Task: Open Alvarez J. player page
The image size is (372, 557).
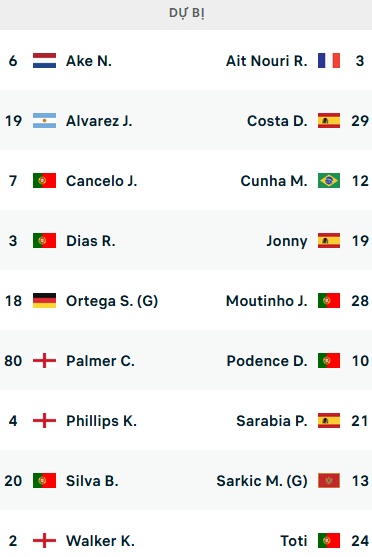Action: tap(99, 121)
